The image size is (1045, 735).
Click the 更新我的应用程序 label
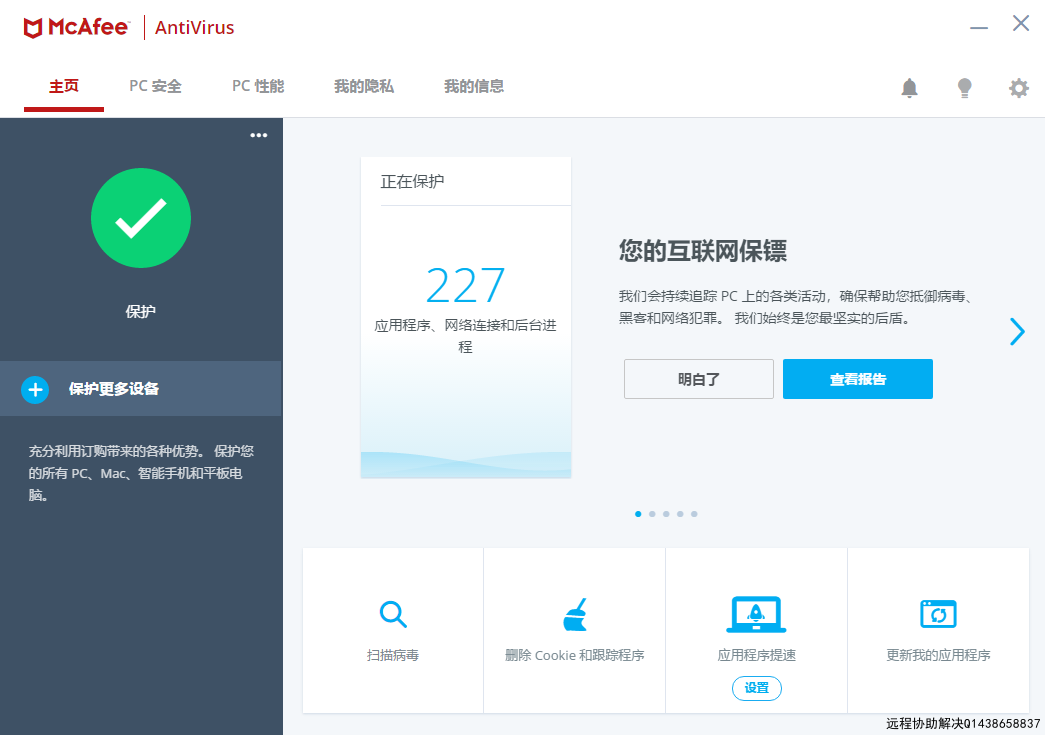938,655
